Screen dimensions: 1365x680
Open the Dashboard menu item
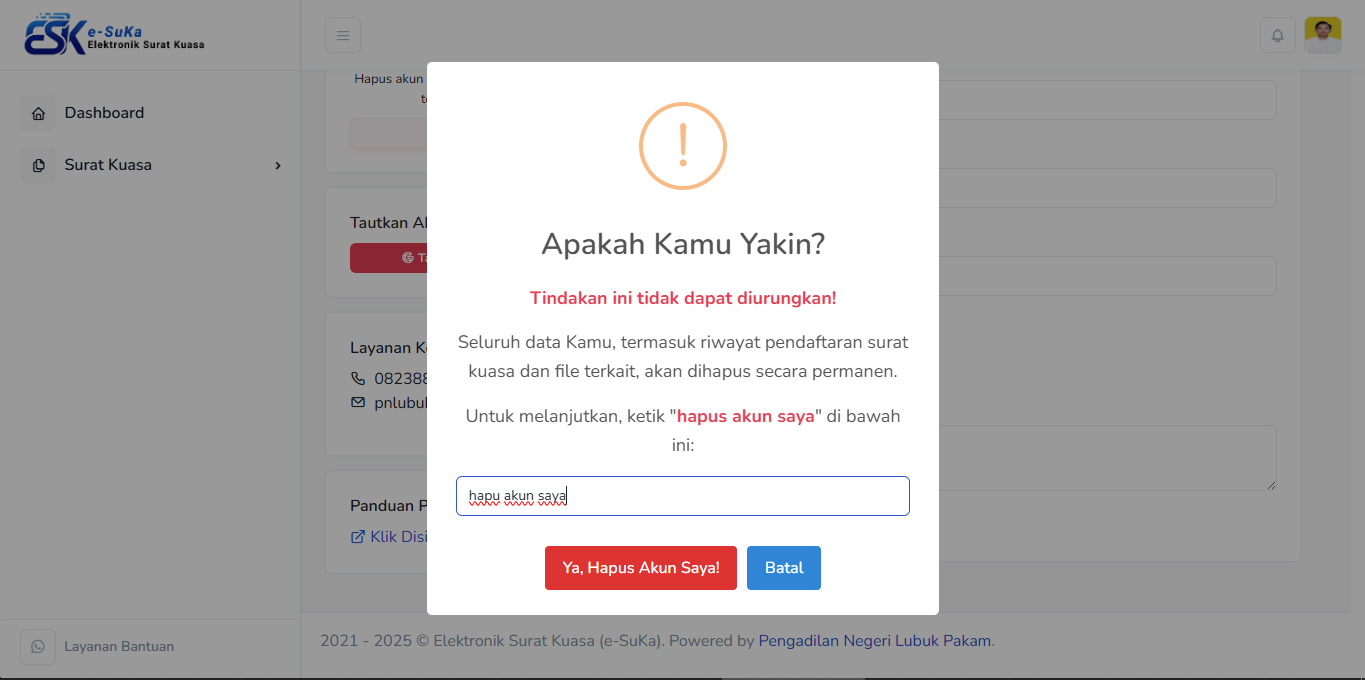(104, 113)
